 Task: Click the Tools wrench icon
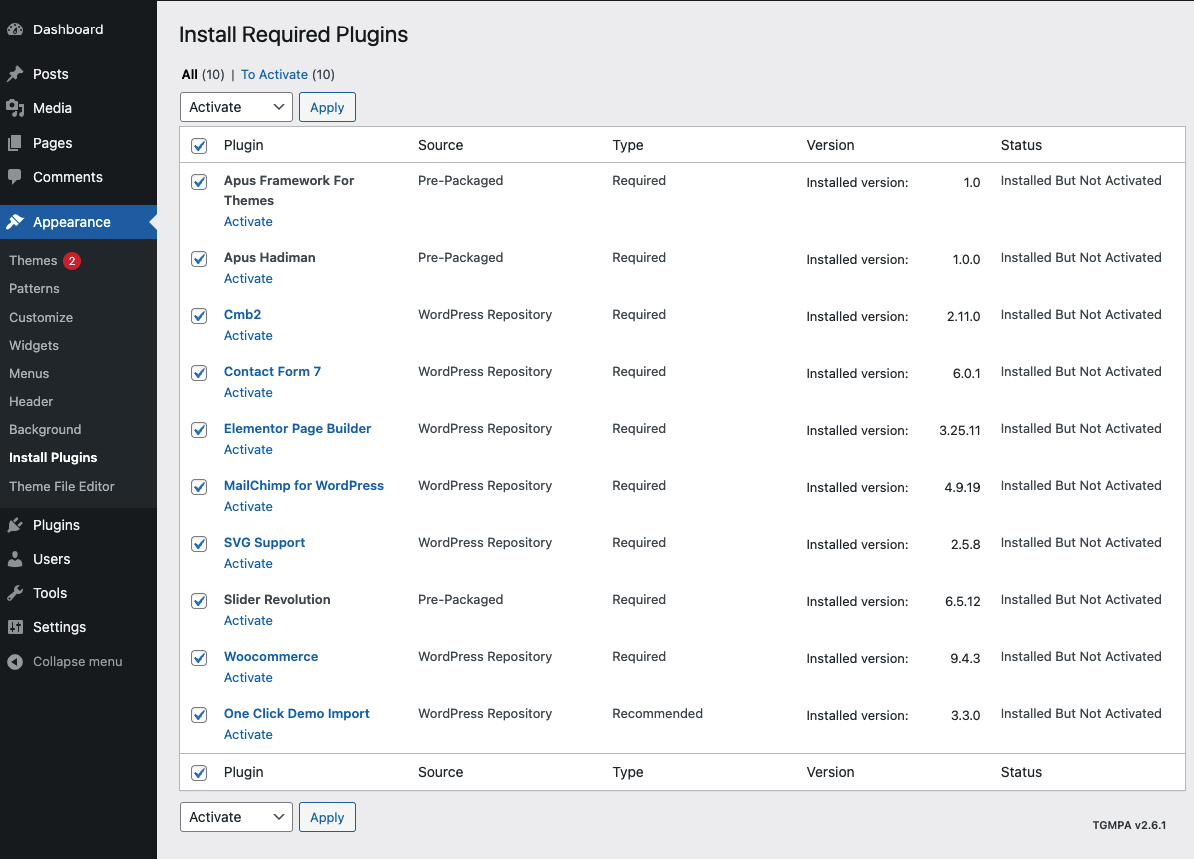tap(15, 593)
